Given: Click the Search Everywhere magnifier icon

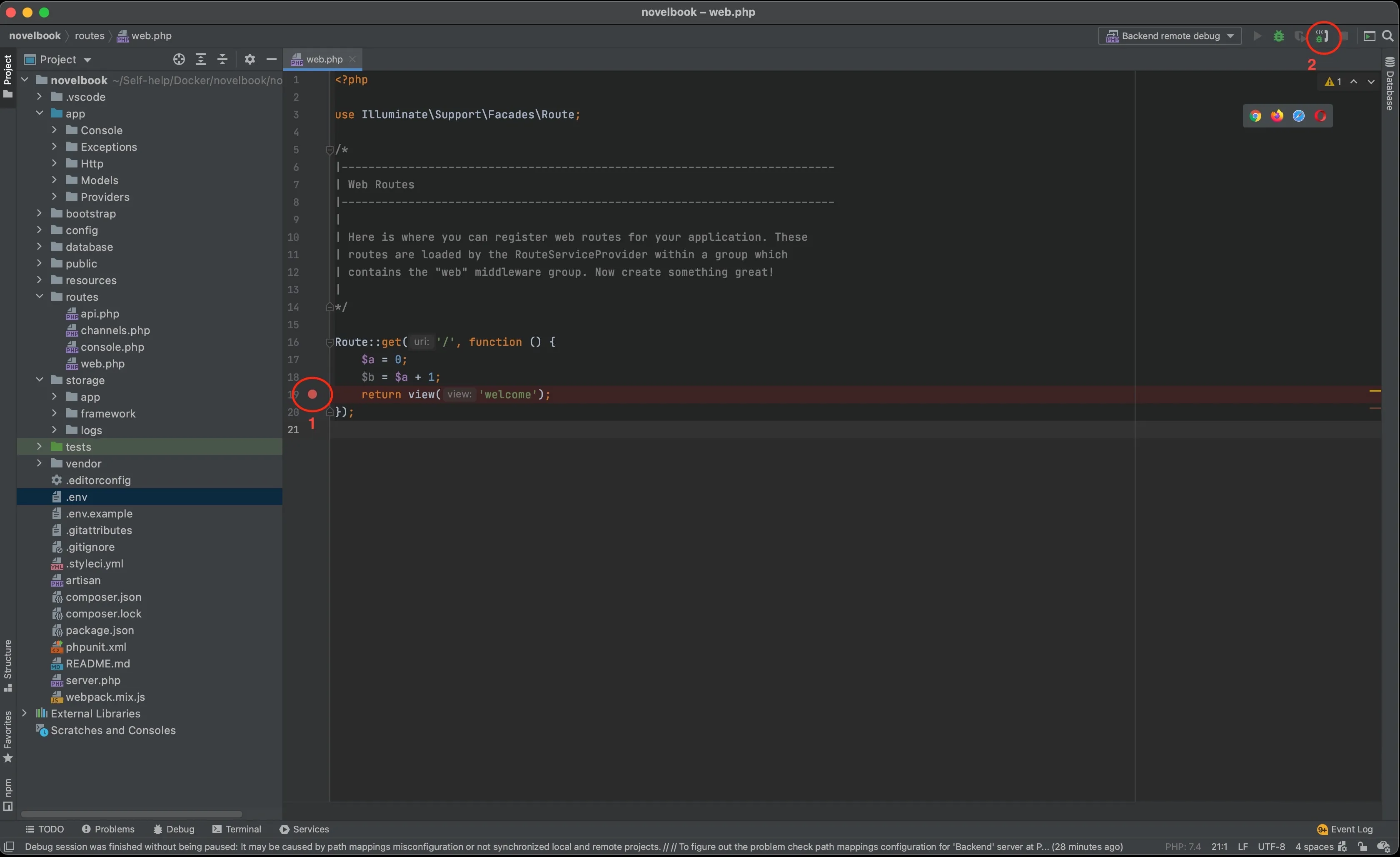Looking at the screenshot, I should pyautogui.click(x=1388, y=36).
